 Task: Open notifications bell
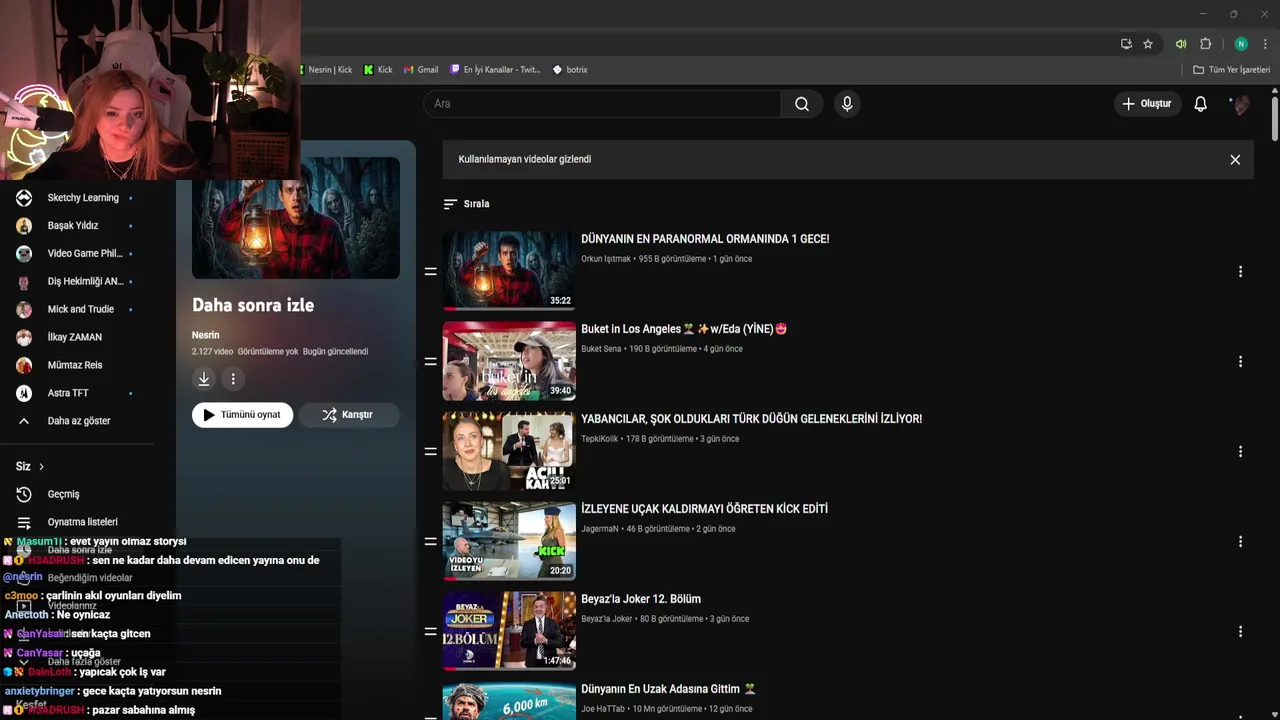[1200, 104]
